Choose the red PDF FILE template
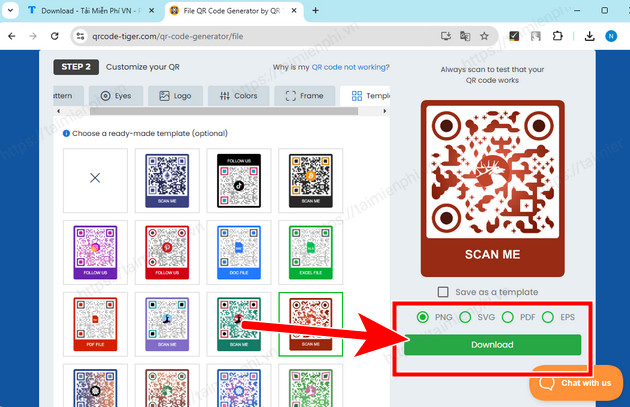The image size is (630, 407). (x=95, y=324)
